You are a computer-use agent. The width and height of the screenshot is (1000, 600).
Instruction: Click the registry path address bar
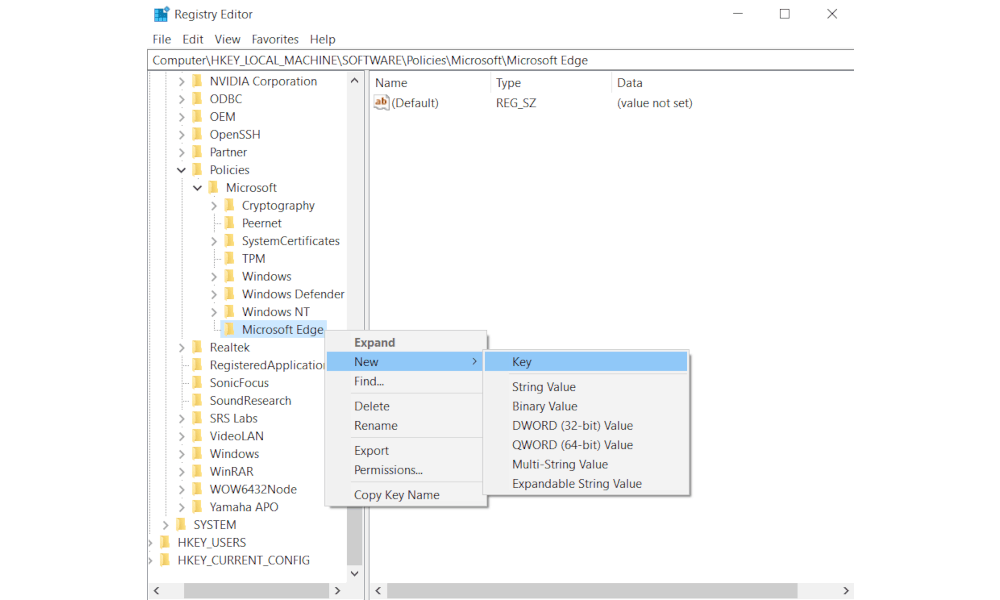[x=501, y=61]
